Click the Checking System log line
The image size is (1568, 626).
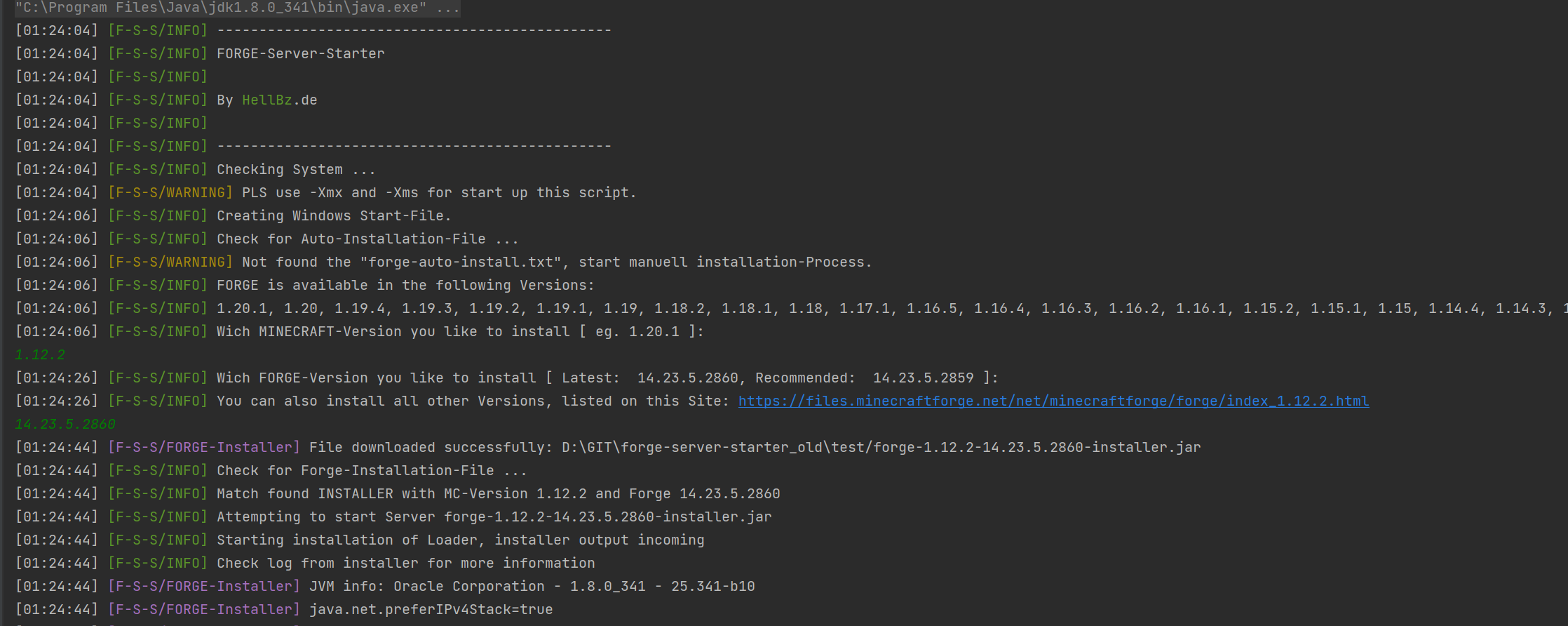click(295, 169)
